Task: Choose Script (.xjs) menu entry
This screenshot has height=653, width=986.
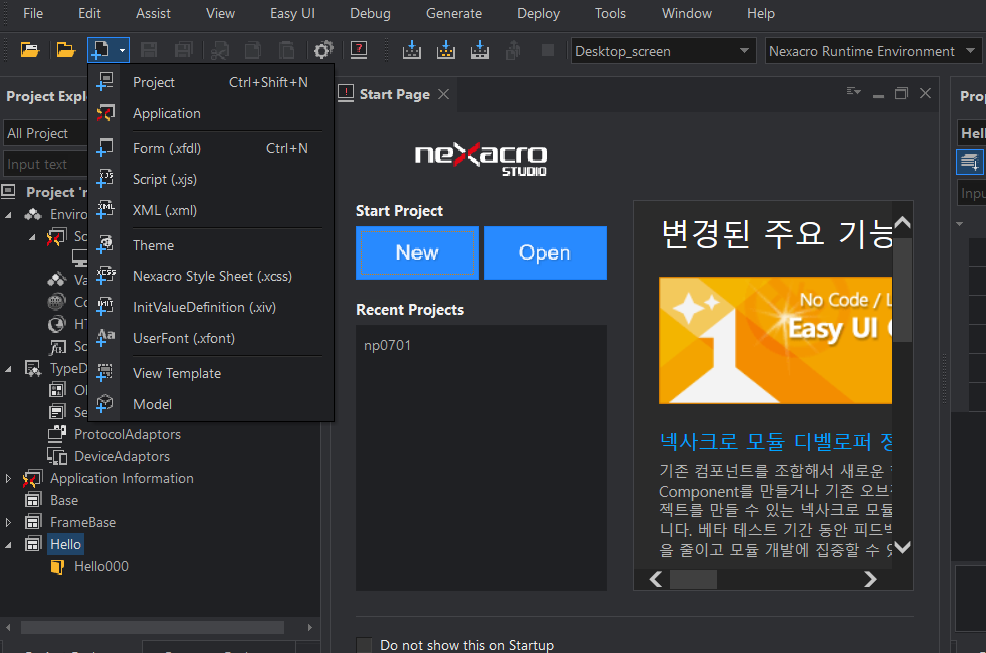Action: click(x=211, y=179)
